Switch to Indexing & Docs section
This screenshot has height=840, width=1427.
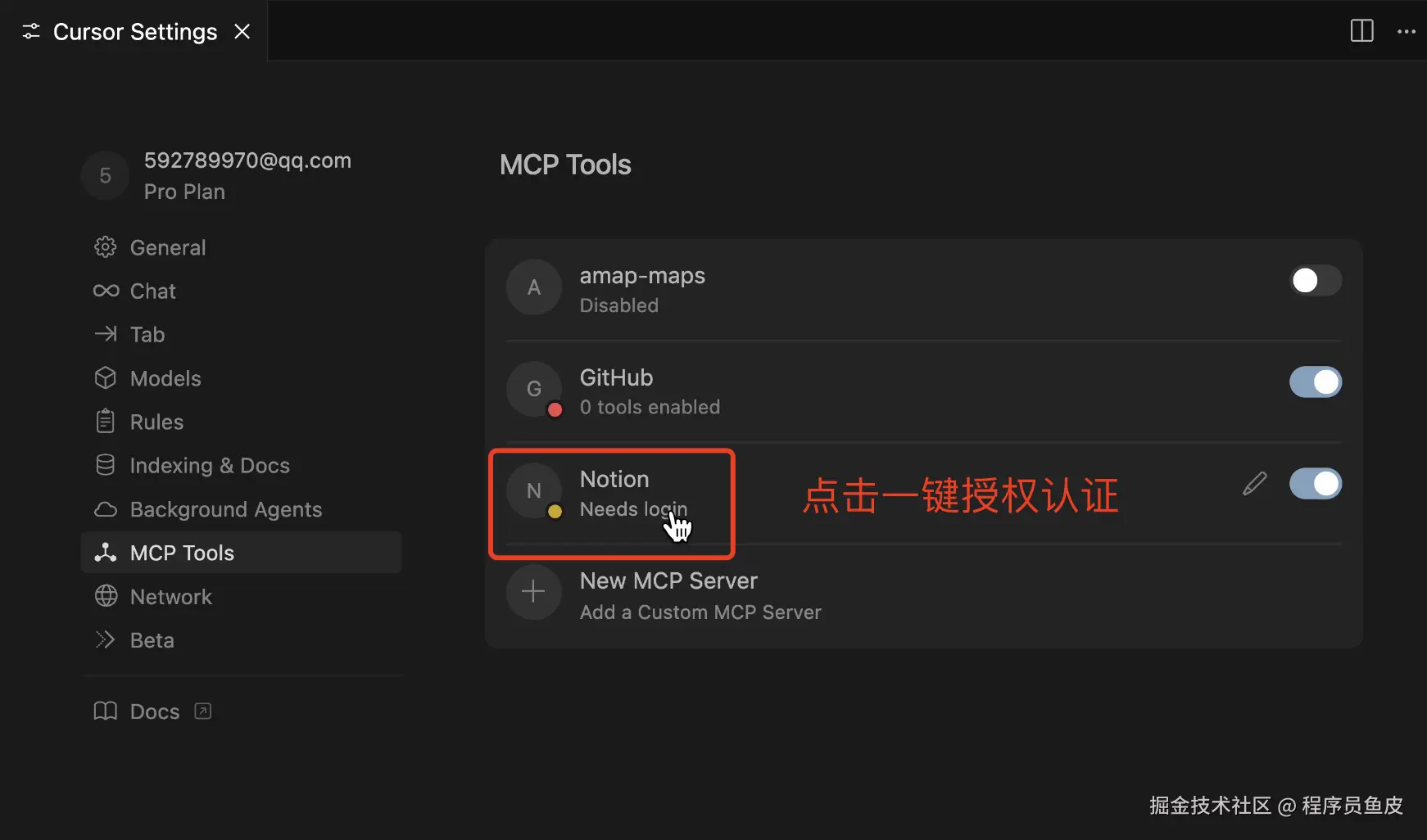[241, 465]
